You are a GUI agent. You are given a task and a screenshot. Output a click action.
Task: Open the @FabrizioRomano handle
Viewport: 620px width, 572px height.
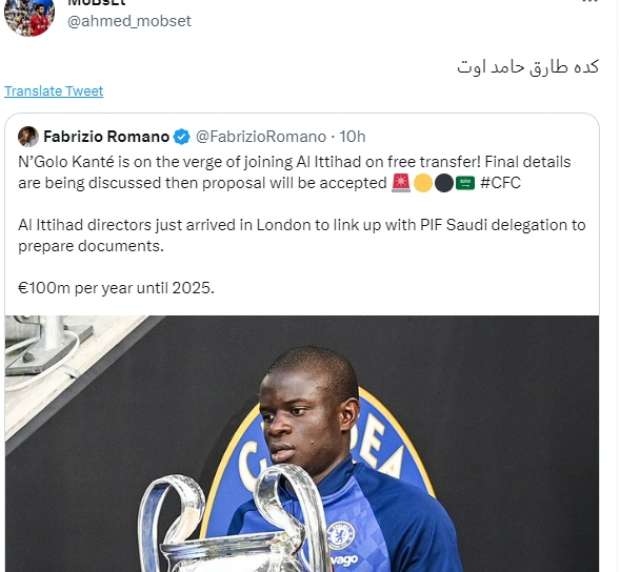261,137
